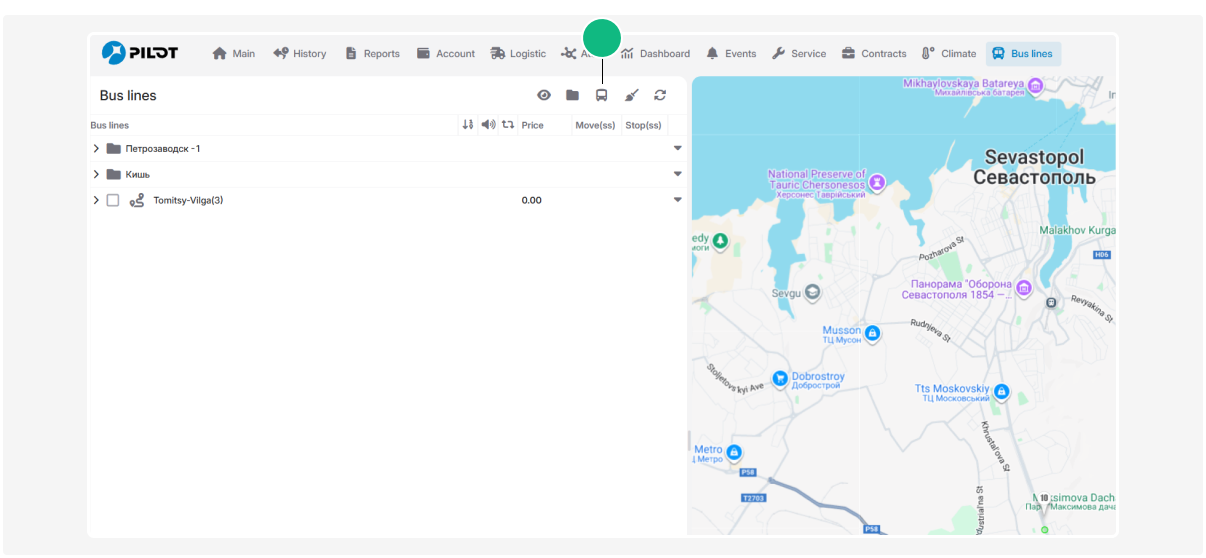Open the dropdown menu for Петрозаводск -1

click(x=678, y=148)
